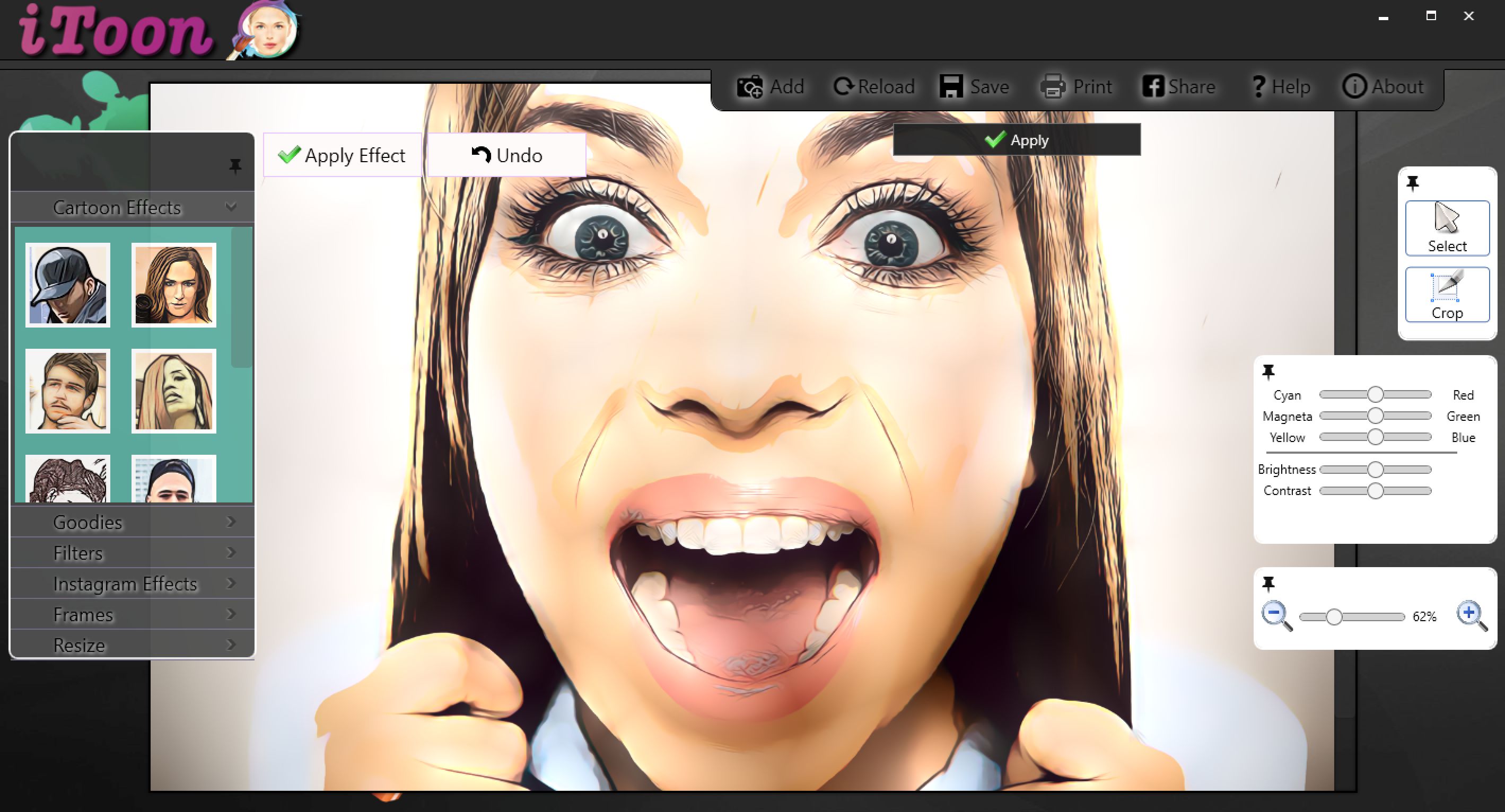Click the zoom in magnifier icon
Image resolution: width=1505 pixels, height=812 pixels.
pyautogui.click(x=1471, y=616)
